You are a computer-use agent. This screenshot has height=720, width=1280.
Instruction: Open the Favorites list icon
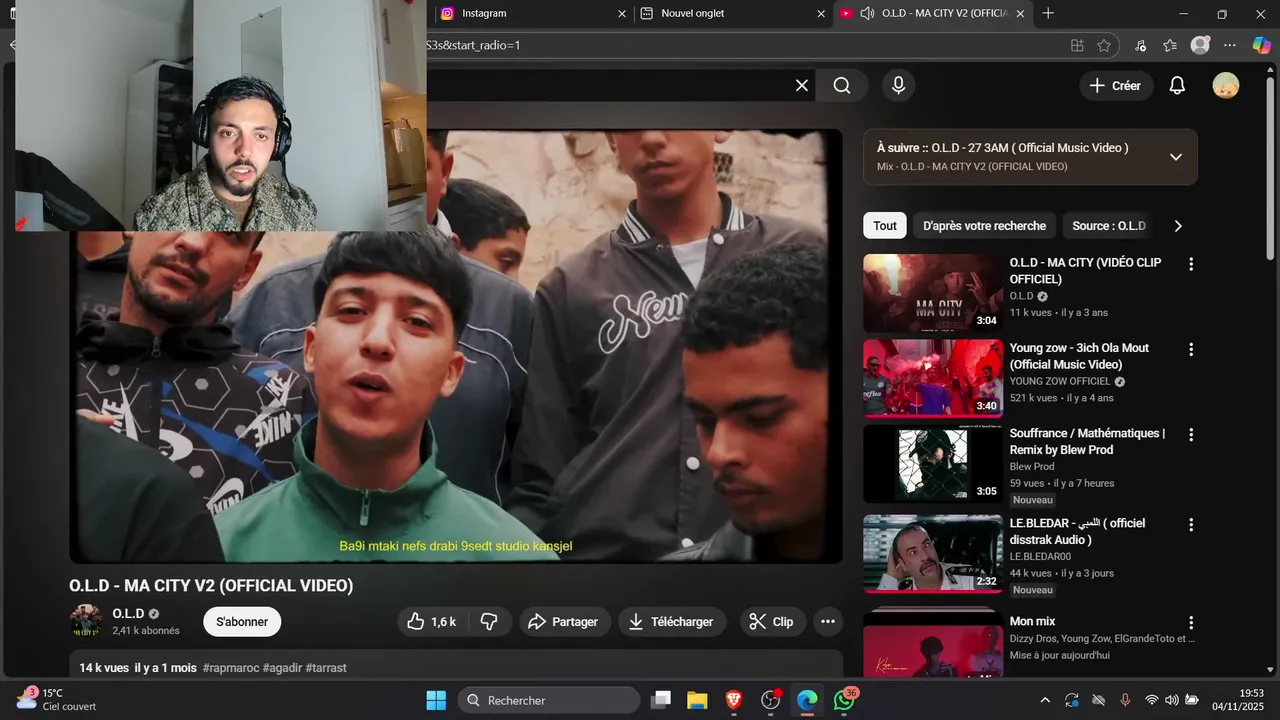click(1170, 45)
